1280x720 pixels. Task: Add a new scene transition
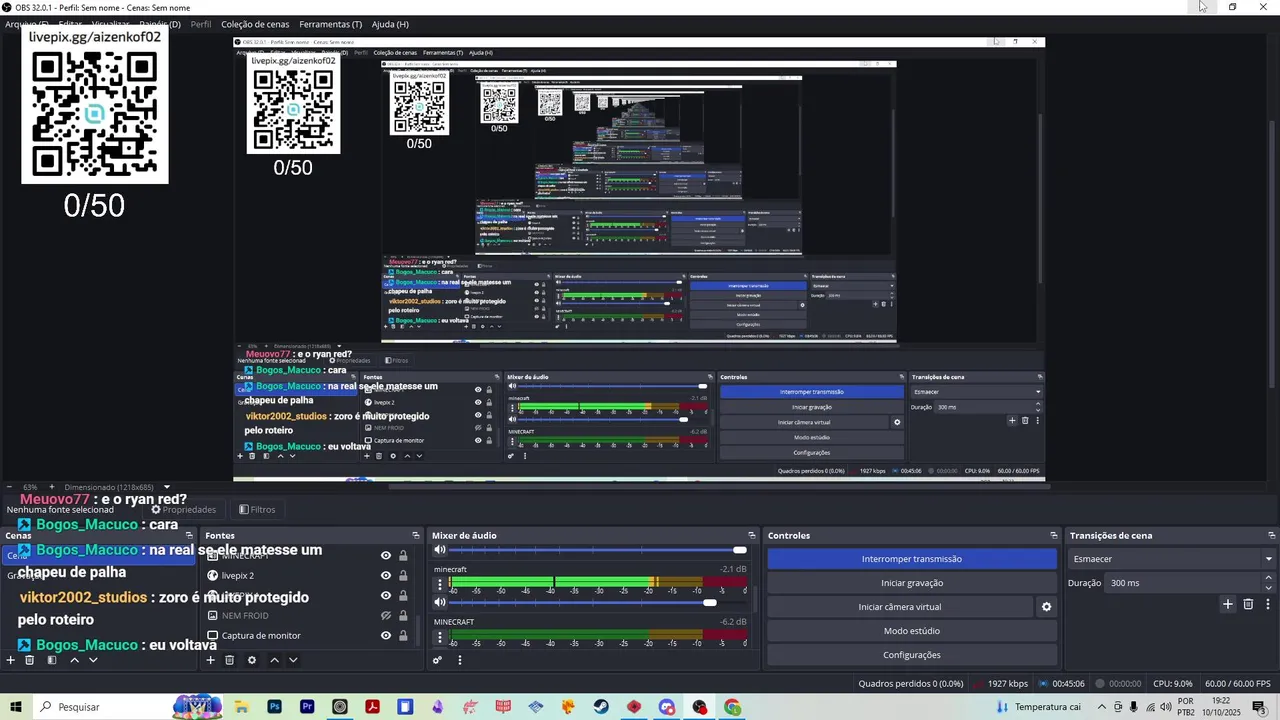click(1228, 604)
